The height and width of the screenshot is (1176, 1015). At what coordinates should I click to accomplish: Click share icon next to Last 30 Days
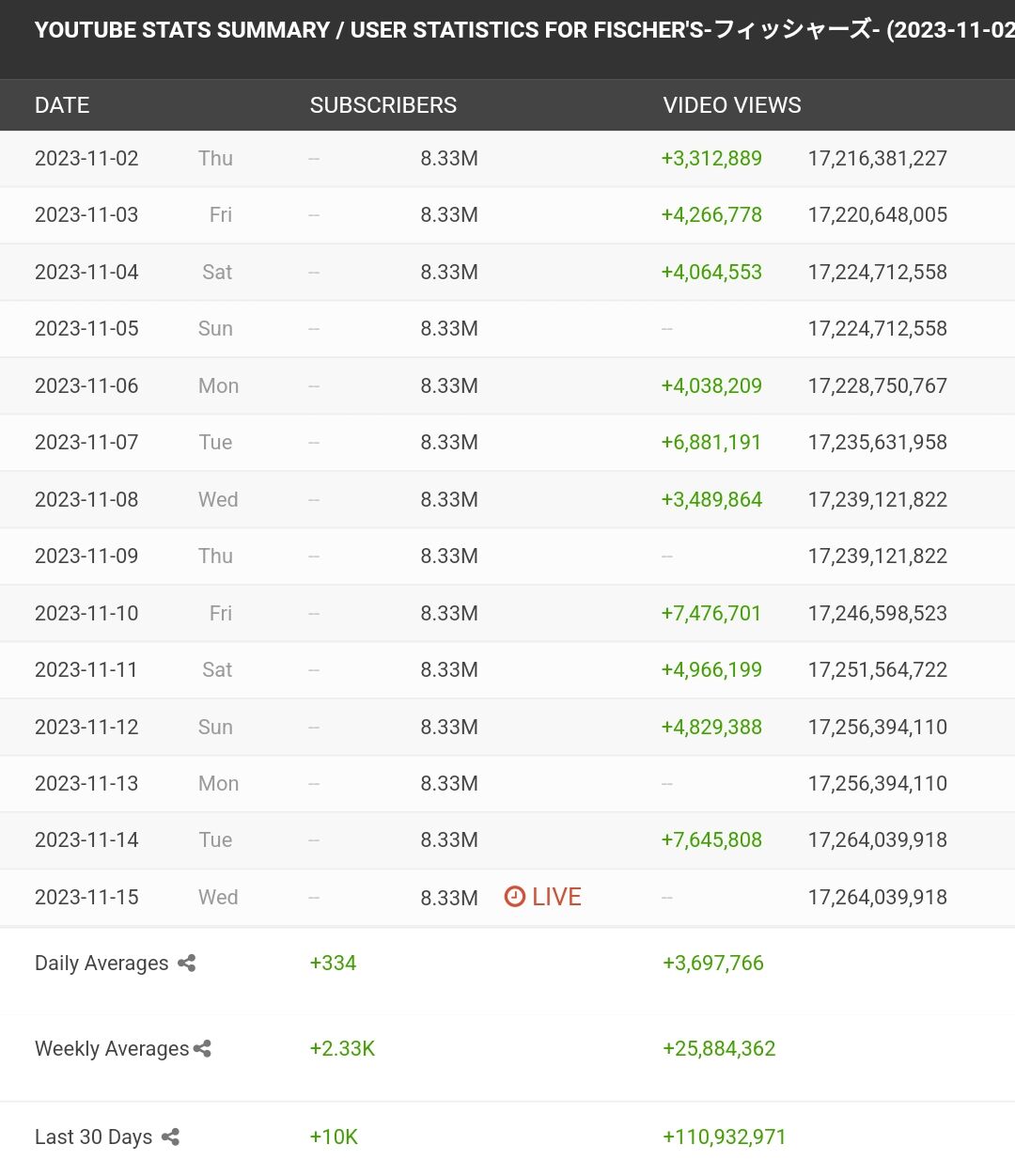click(170, 1137)
